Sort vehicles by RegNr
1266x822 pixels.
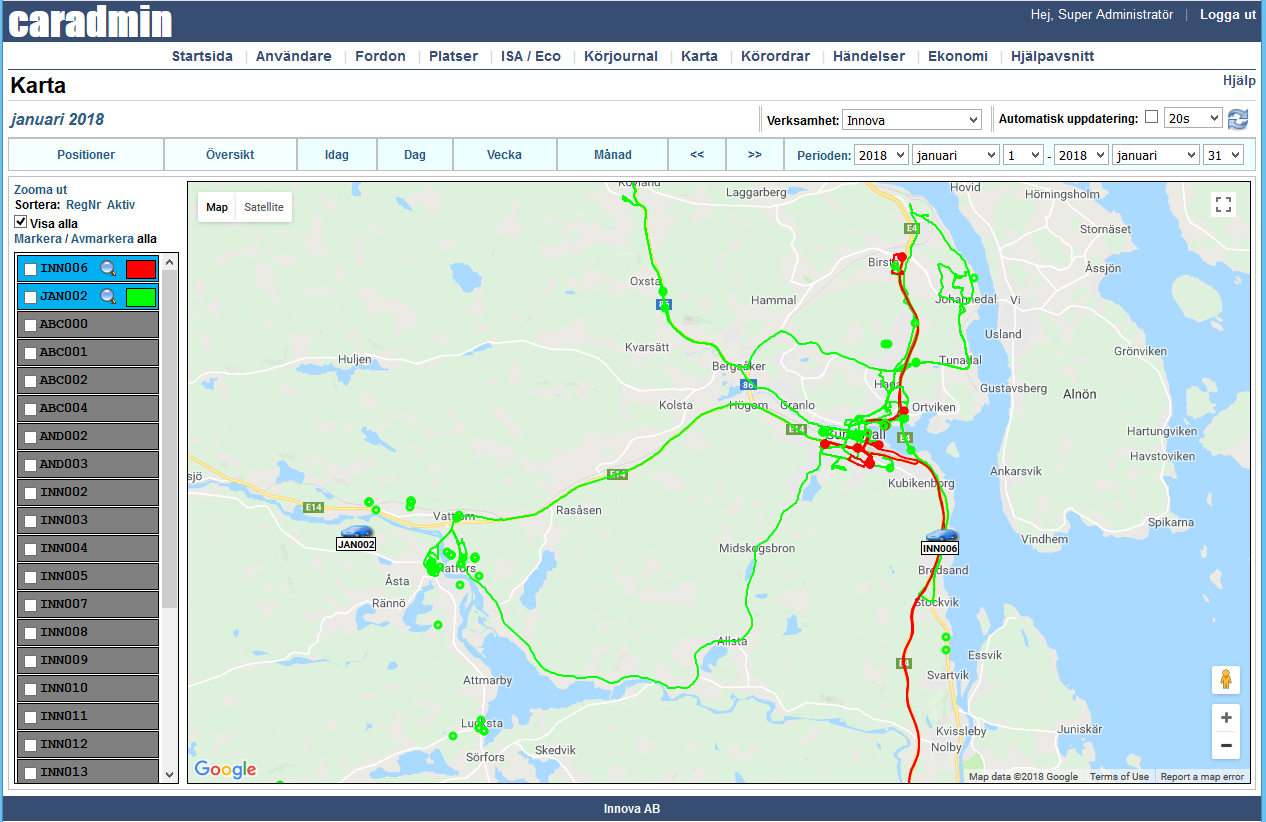[83, 205]
